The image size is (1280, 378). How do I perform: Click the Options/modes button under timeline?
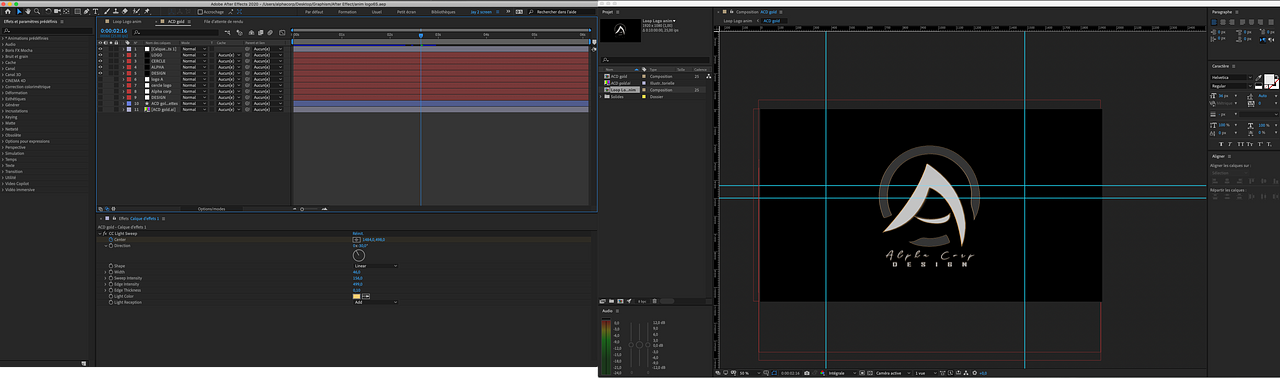point(211,209)
